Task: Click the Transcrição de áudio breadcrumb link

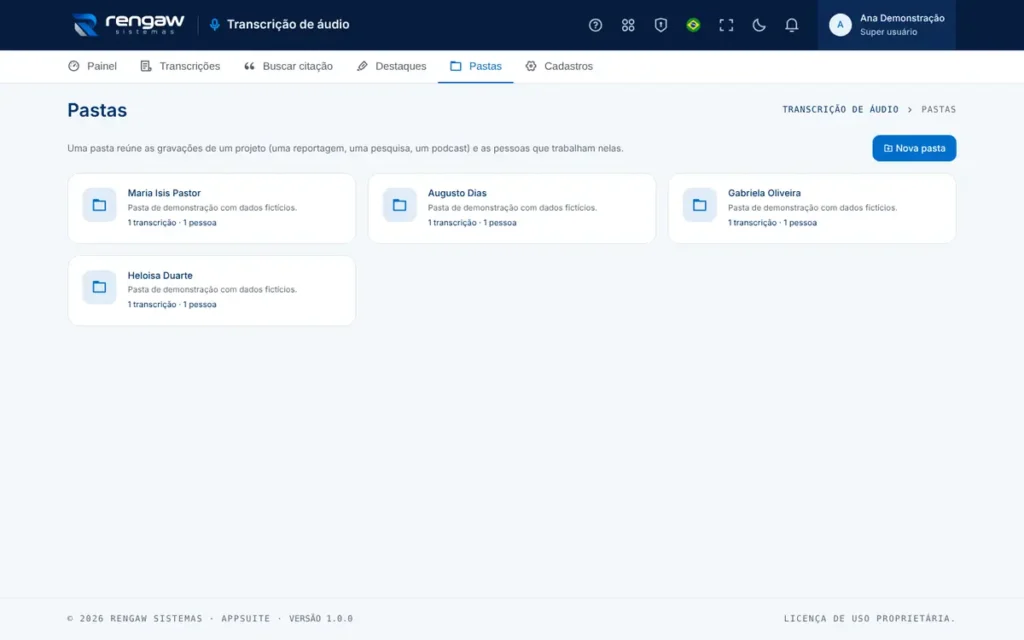Action: [x=840, y=110]
